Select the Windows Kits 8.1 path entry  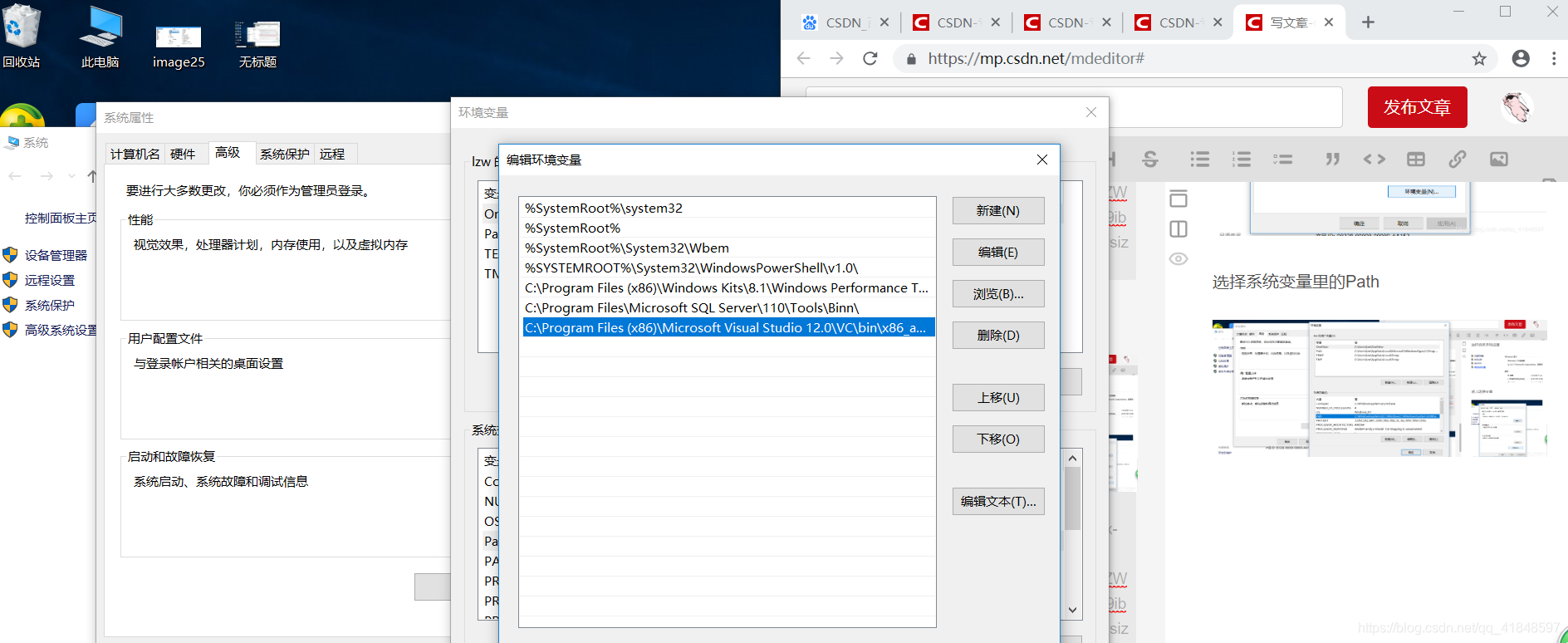coord(728,287)
